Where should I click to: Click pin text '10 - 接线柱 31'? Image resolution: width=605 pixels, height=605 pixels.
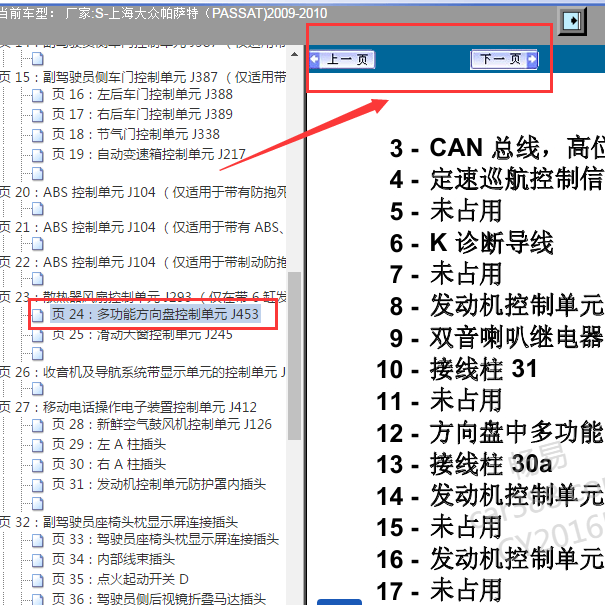click(457, 369)
